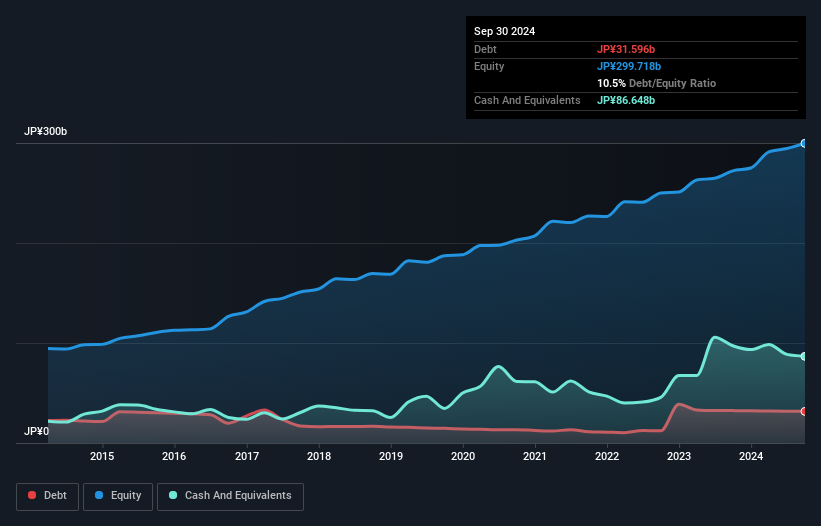Viewport: 821px width, 526px height.
Task: Click the teal dot in Cash legend
Action: click(173, 496)
